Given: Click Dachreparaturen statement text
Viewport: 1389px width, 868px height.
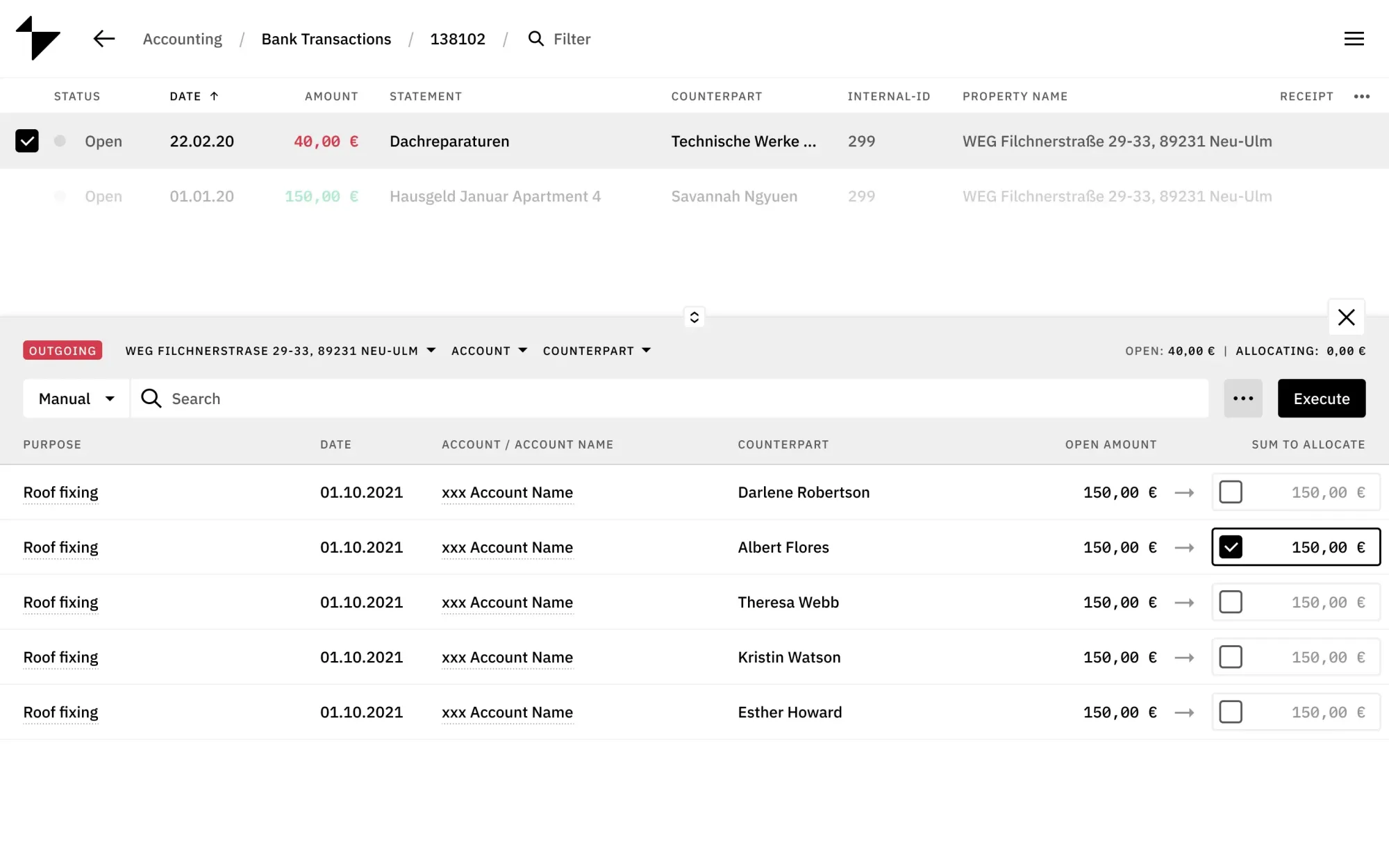Looking at the screenshot, I should (449, 141).
